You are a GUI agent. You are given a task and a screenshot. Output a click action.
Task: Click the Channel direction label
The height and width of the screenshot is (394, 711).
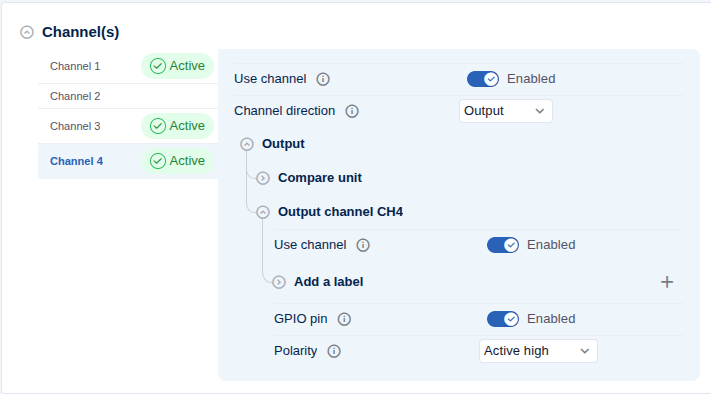pyautogui.click(x=284, y=111)
